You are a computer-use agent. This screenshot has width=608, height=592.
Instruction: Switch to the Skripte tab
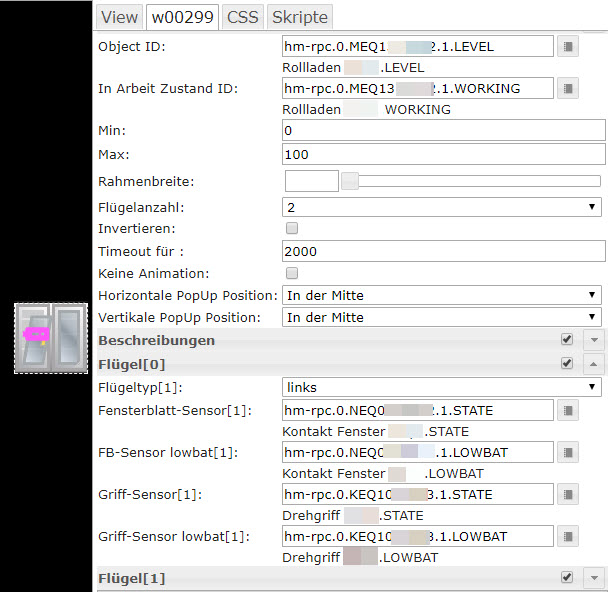(x=299, y=17)
